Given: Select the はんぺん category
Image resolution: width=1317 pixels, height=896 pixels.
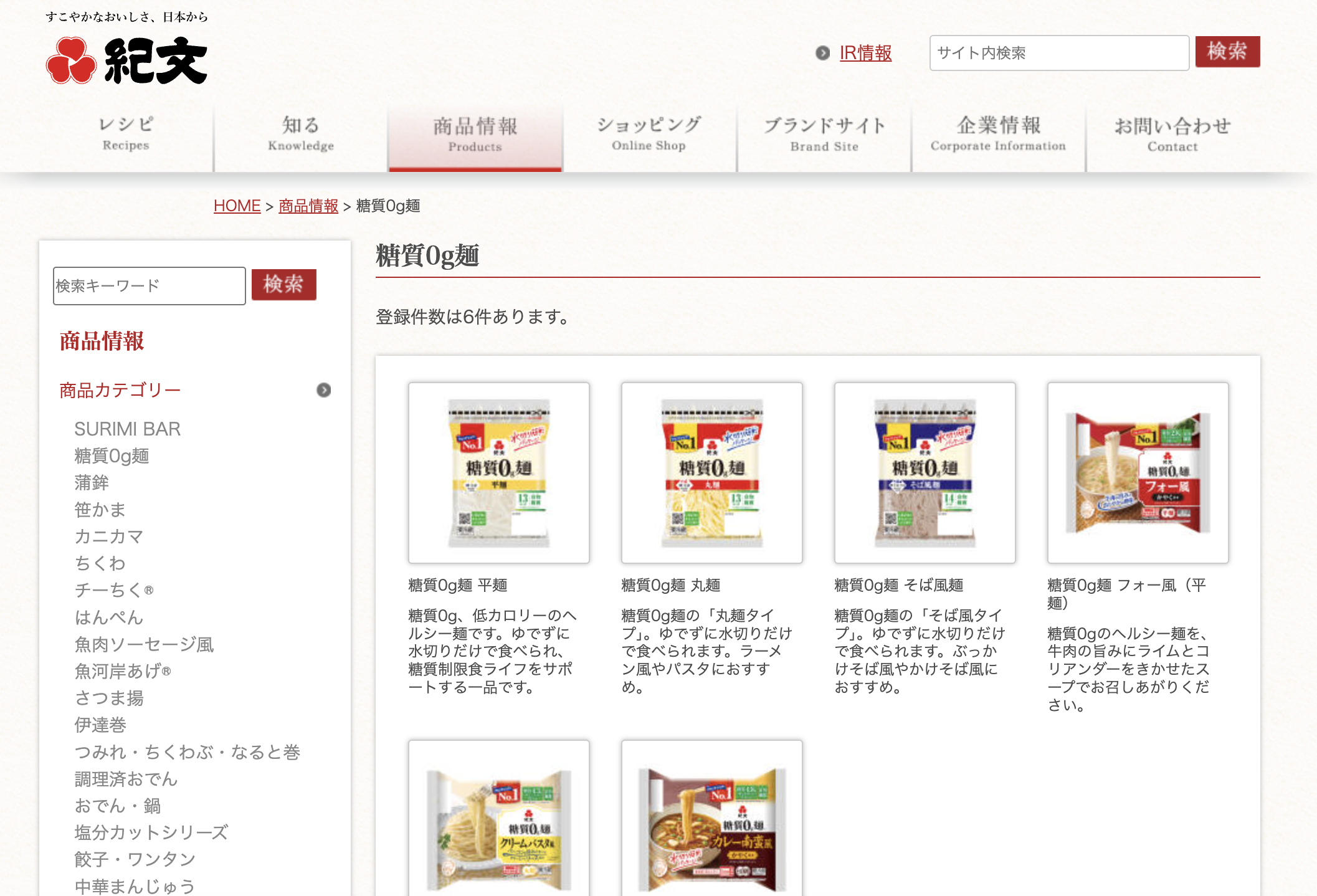Looking at the screenshot, I should (109, 617).
